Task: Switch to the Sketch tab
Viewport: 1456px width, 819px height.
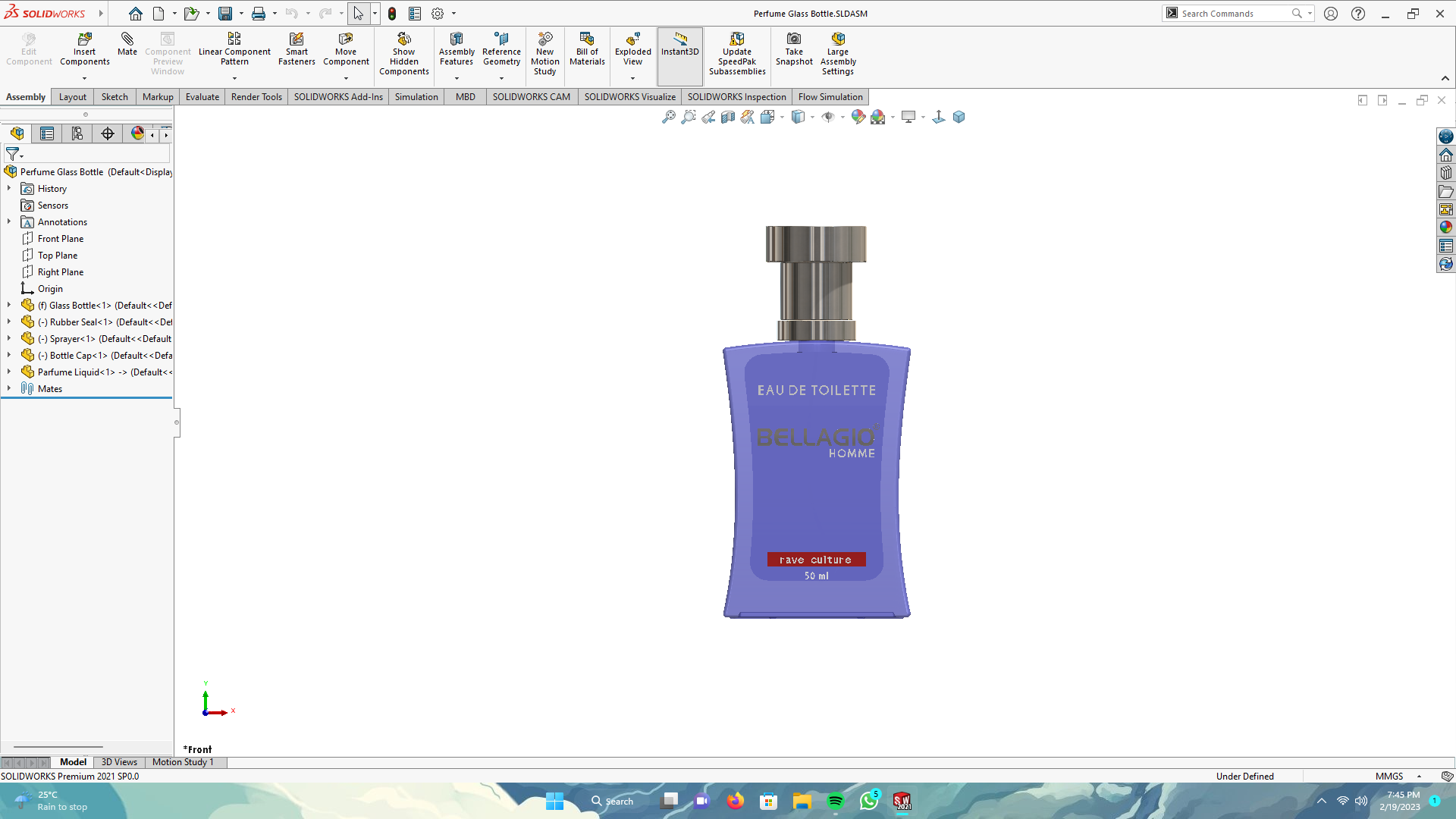Action: (115, 96)
